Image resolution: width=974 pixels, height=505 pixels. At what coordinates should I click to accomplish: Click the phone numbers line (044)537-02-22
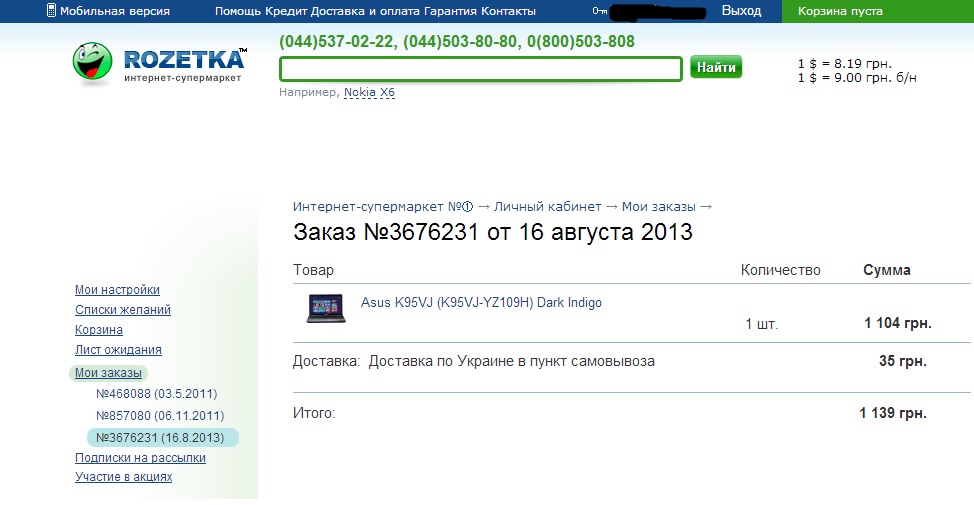tap(457, 42)
